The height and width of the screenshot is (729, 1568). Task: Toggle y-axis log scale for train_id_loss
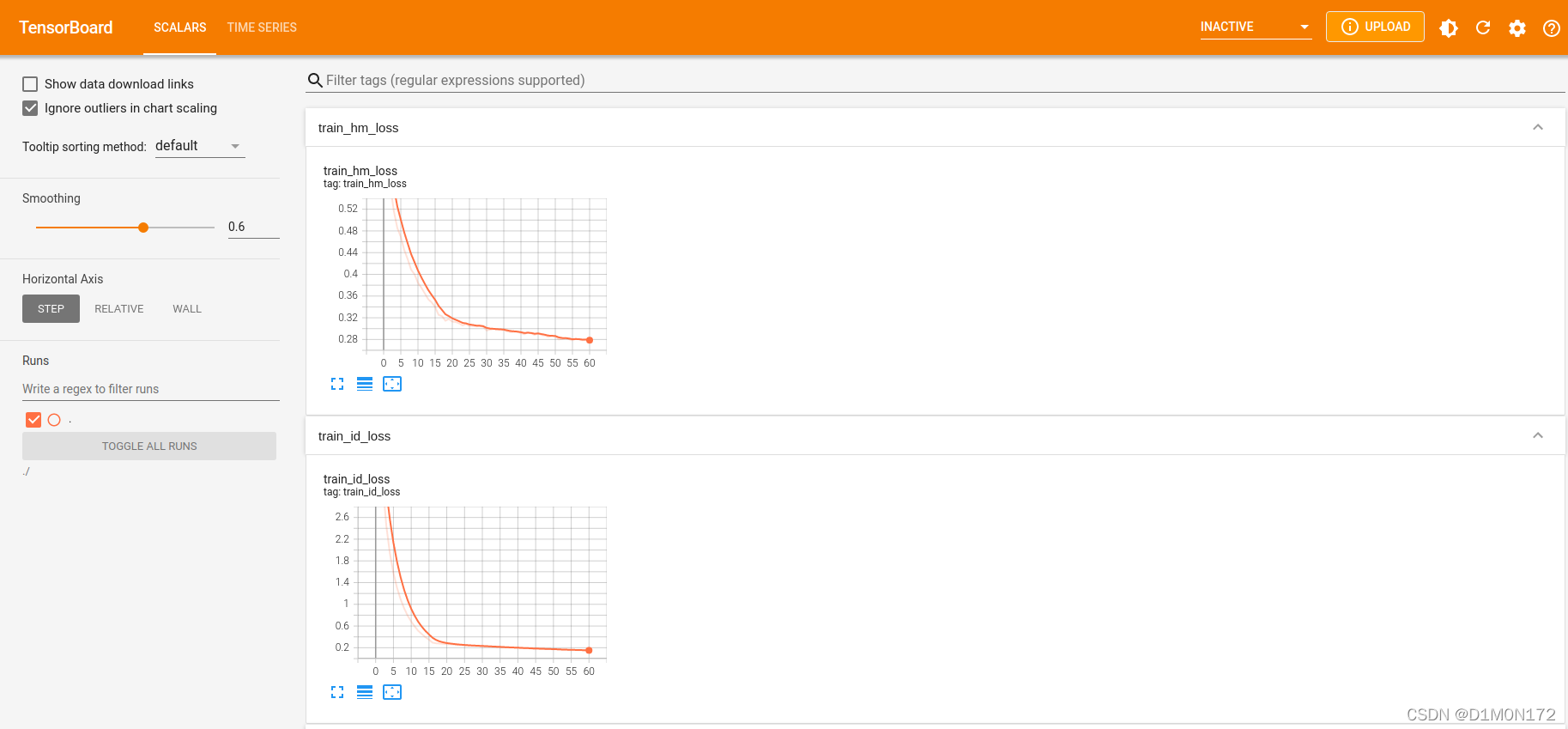(x=365, y=692)
